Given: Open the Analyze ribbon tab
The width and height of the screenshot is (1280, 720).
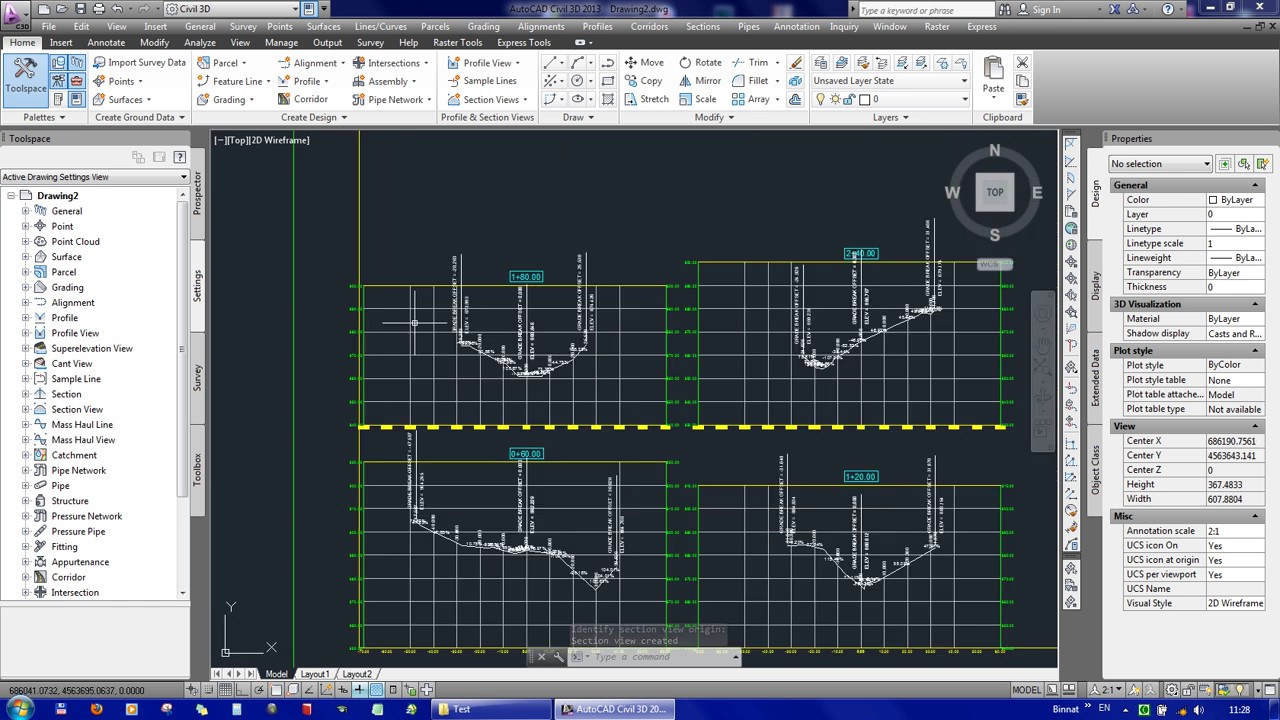Looking at the screenshot, I should pyautogui.click(x=199, y=43).
